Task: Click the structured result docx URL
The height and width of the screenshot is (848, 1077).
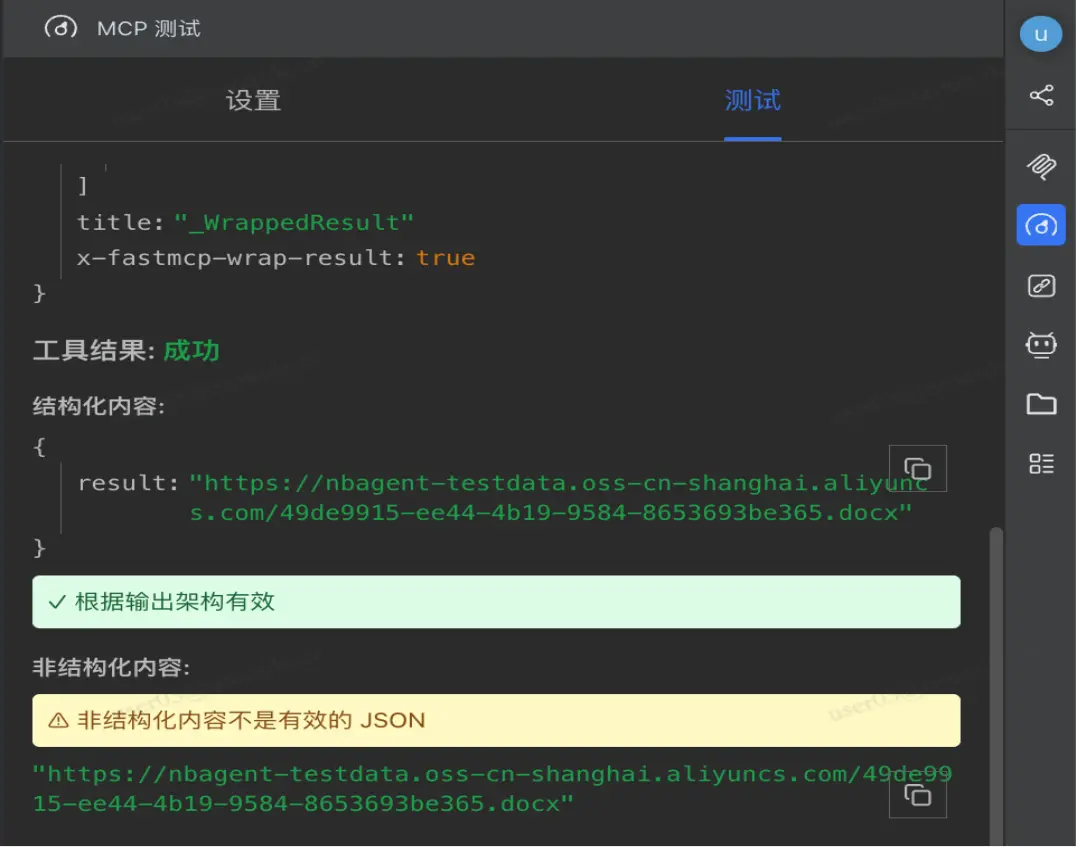Action: click(560, 498)
